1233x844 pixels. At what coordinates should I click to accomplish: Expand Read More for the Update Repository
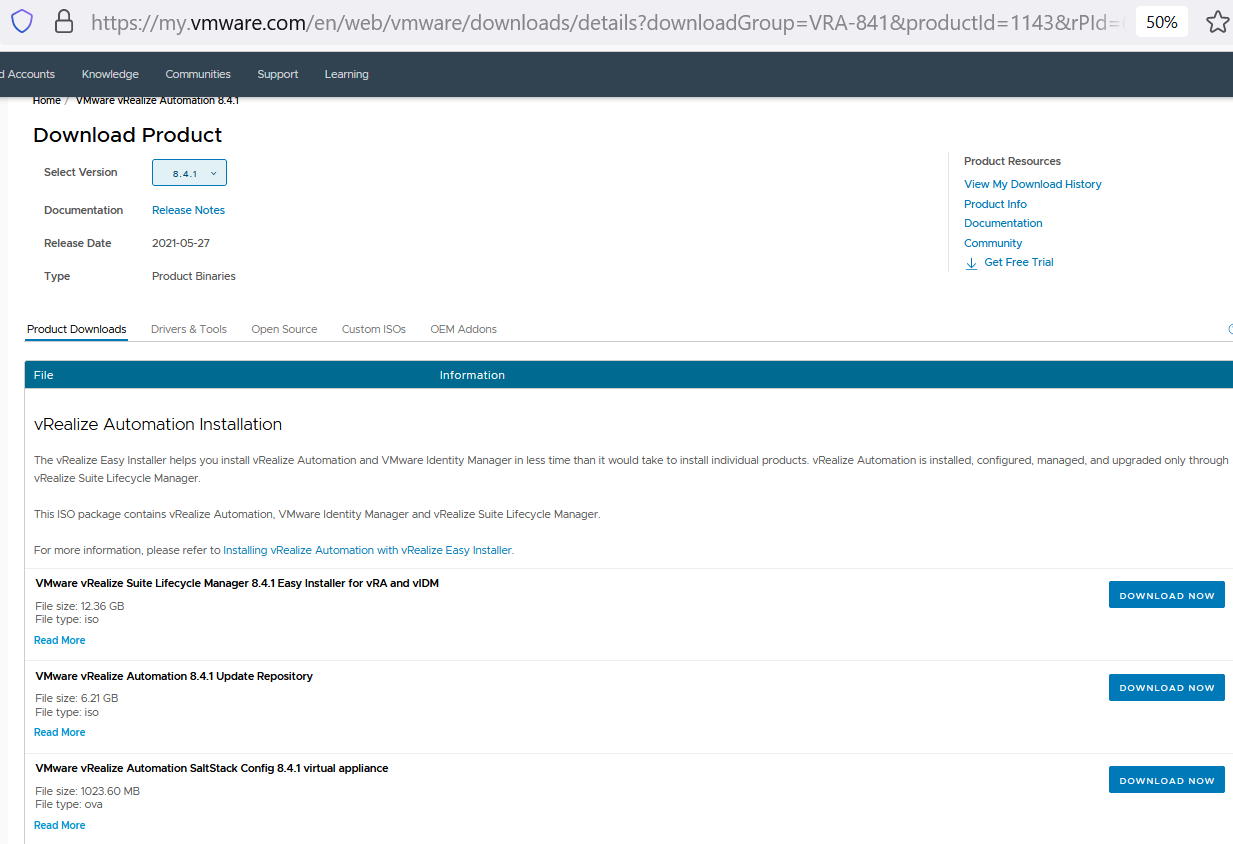click(60, 732)
